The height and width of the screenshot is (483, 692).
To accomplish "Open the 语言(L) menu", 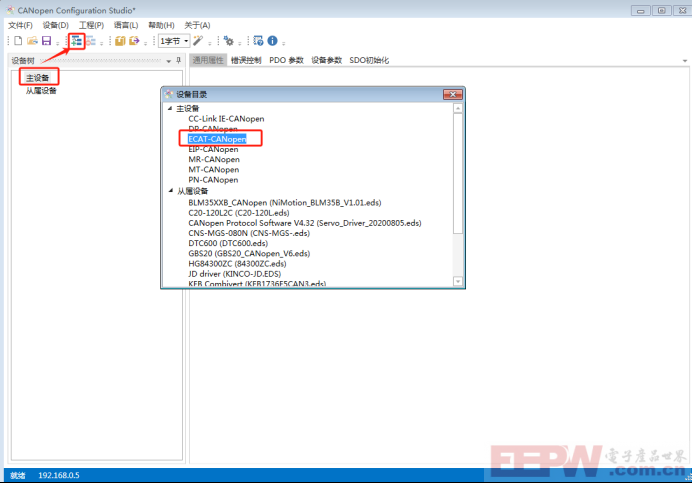I will pos(126,25).
